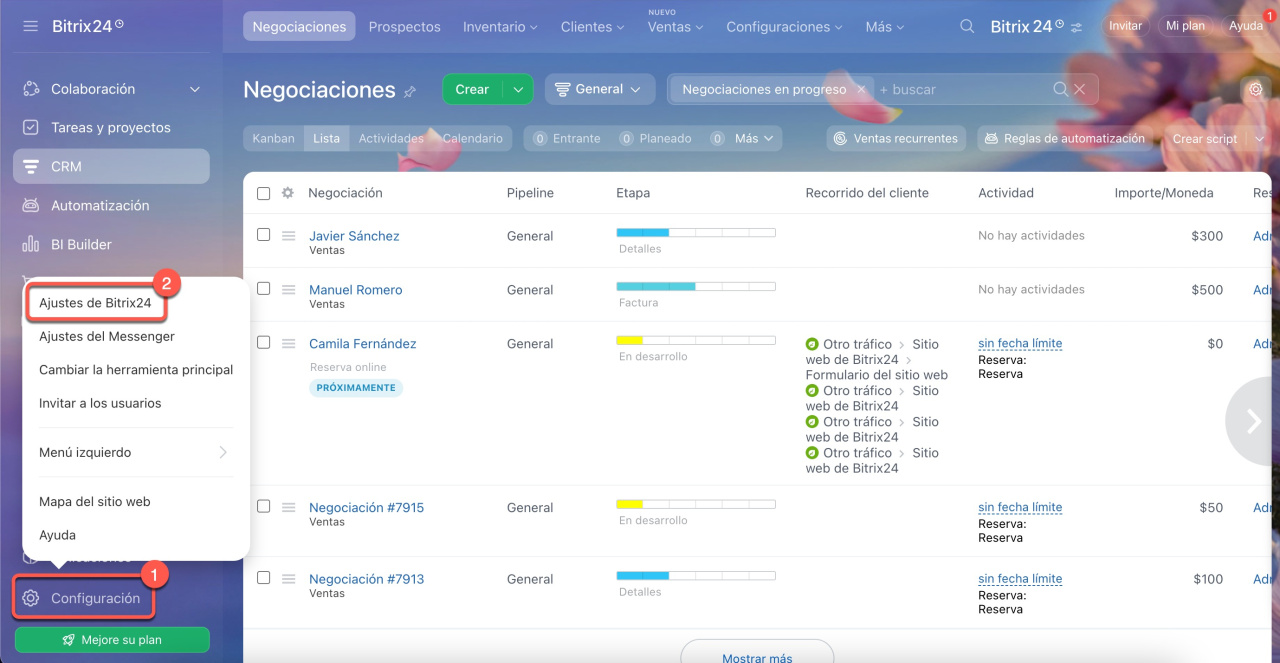Screen dimensions: 1280x663
Task: Click the BI Builder chart icon
Action: pyautogui.click(x=31, y=244)
